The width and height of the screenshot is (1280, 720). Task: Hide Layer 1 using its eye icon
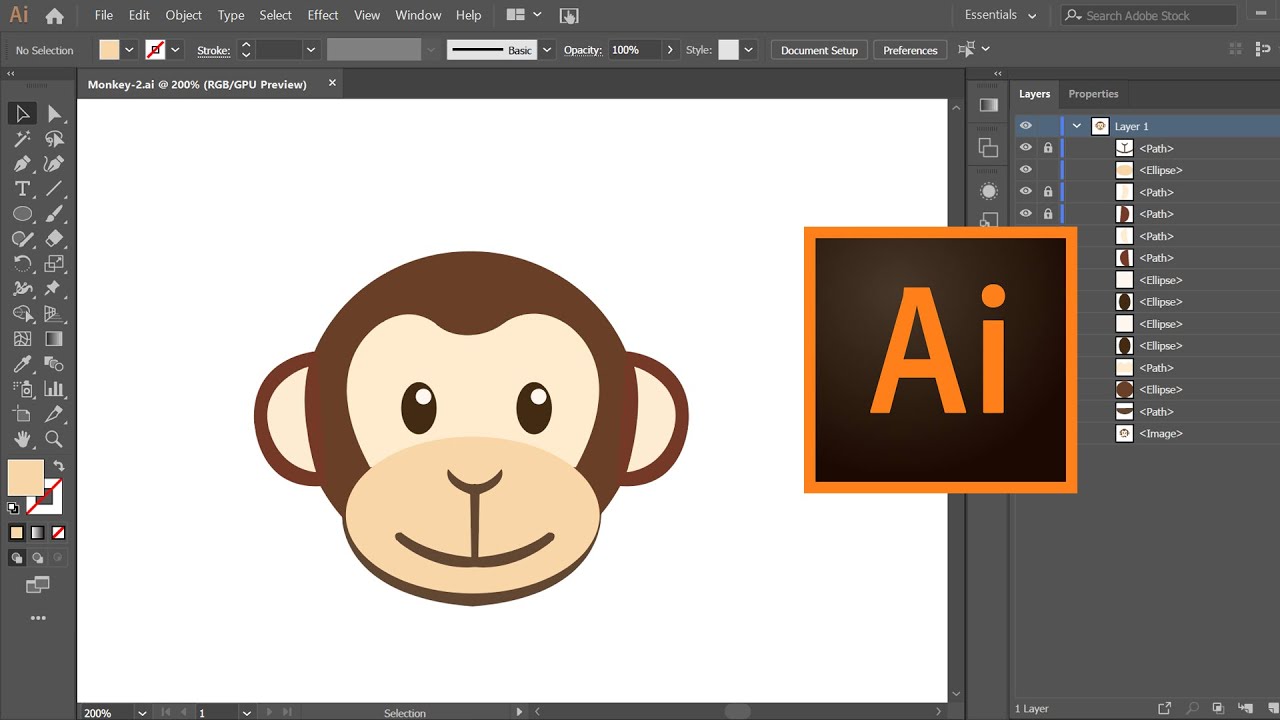(1025, 126)
